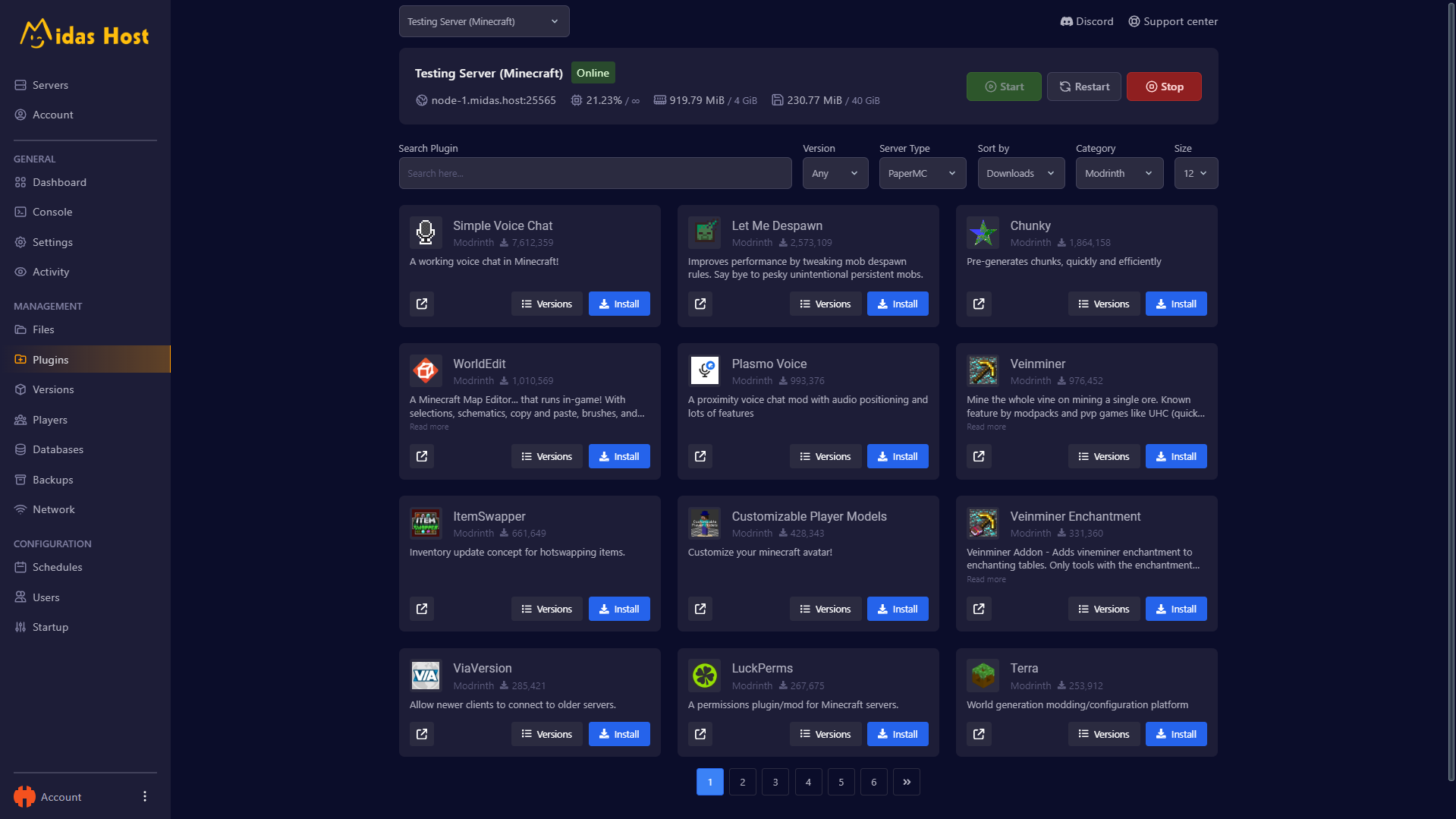This screenshot has width=1456, height=819.
Task: Install Simple Voice Chat plugin
Action: pos(619,304)
